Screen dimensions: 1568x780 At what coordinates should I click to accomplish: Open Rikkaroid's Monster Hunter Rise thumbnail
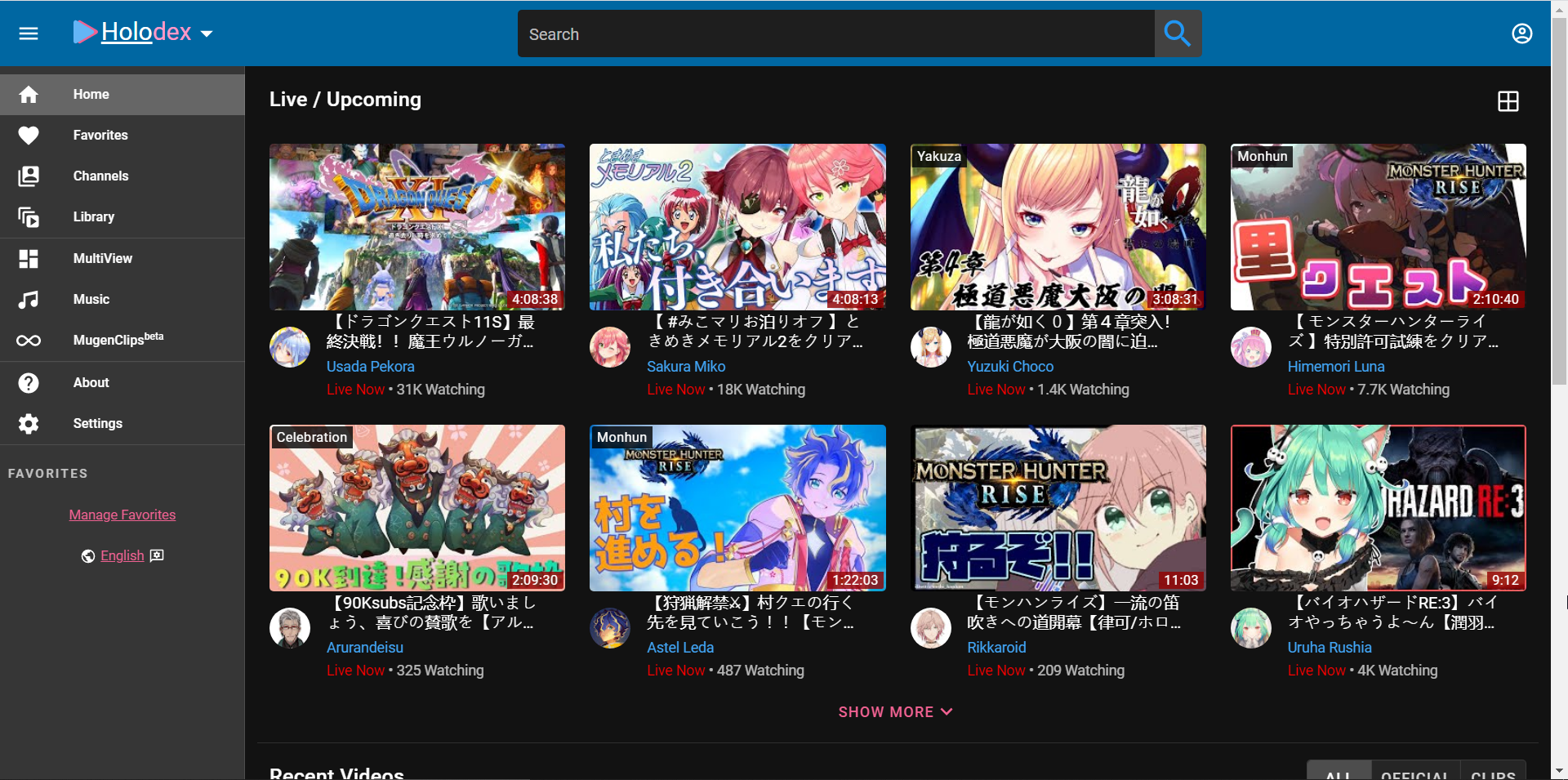pyautogui.click(x=1058, y=508)
